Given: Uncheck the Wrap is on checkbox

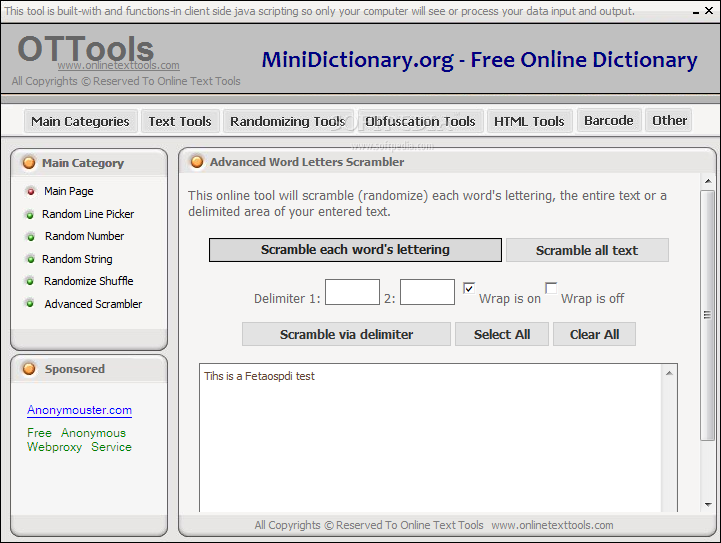Looking at the screenshot, I should [x=469, y=288].
